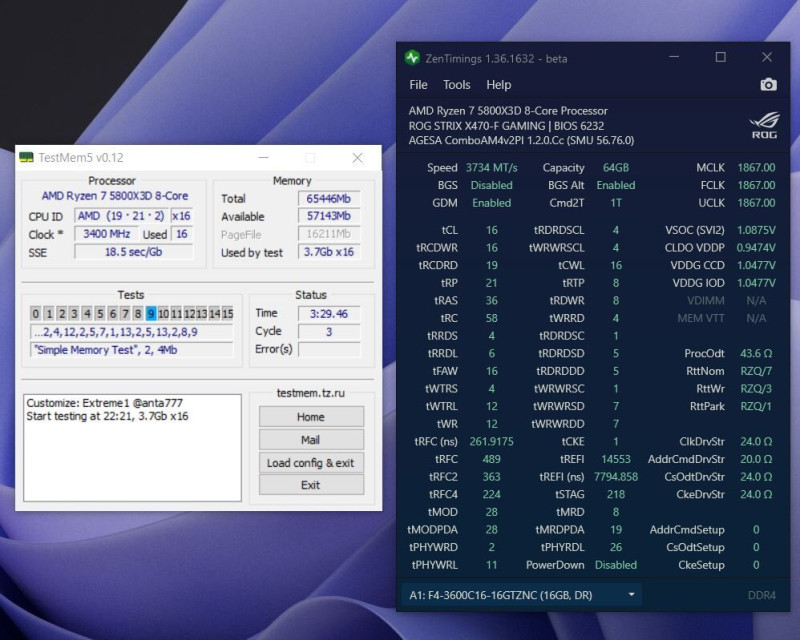800x640 pixels.
Task: Click the tCL value 16
Action: point(491,230)
